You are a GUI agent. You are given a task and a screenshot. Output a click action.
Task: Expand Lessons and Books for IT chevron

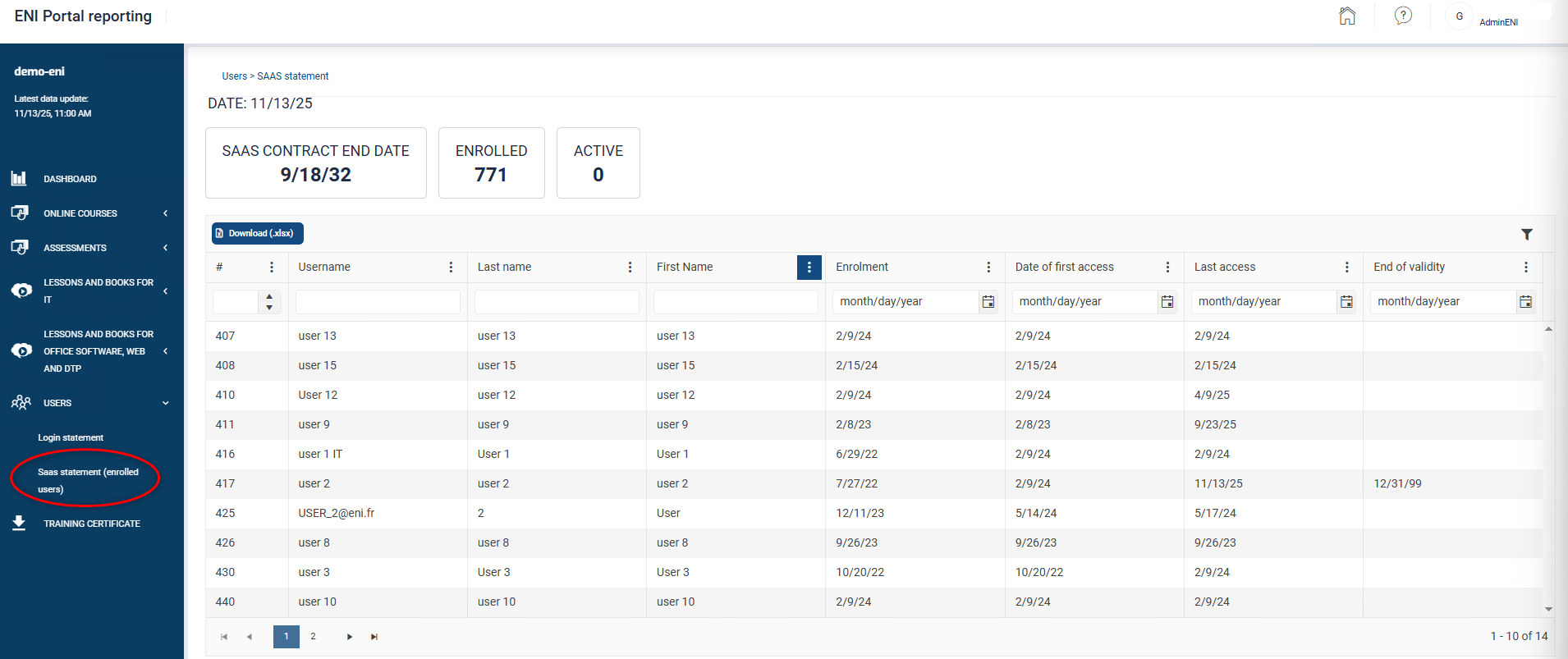pyautogui.click(x=165, y=291)
